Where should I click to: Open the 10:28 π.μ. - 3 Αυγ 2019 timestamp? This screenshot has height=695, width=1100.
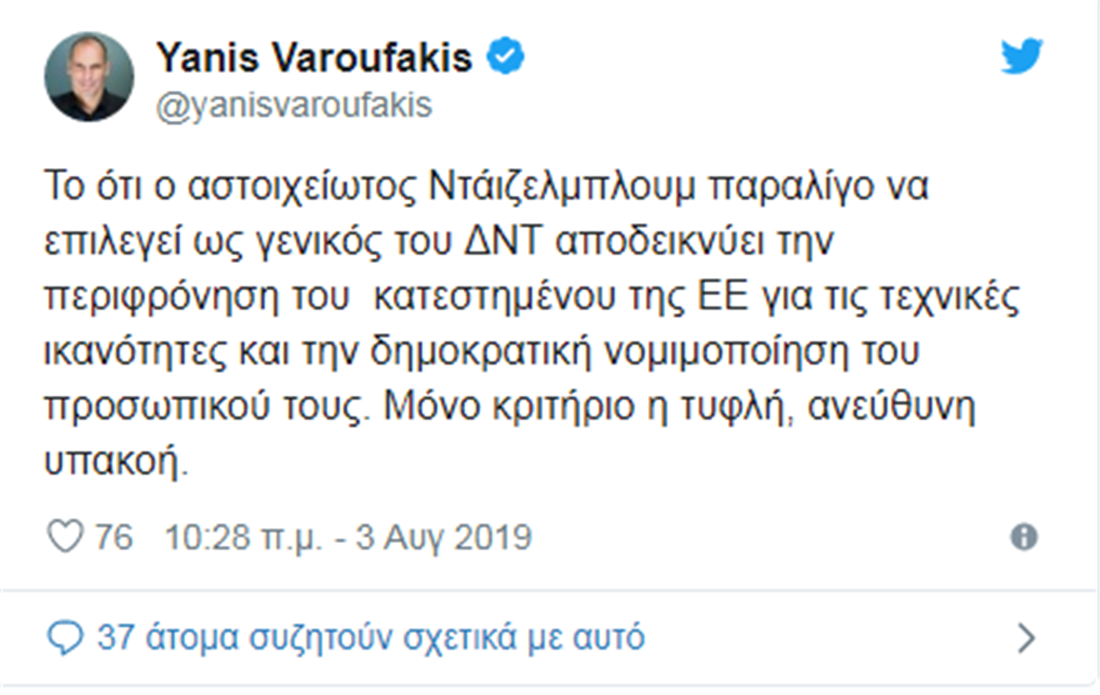click(348, 537)
